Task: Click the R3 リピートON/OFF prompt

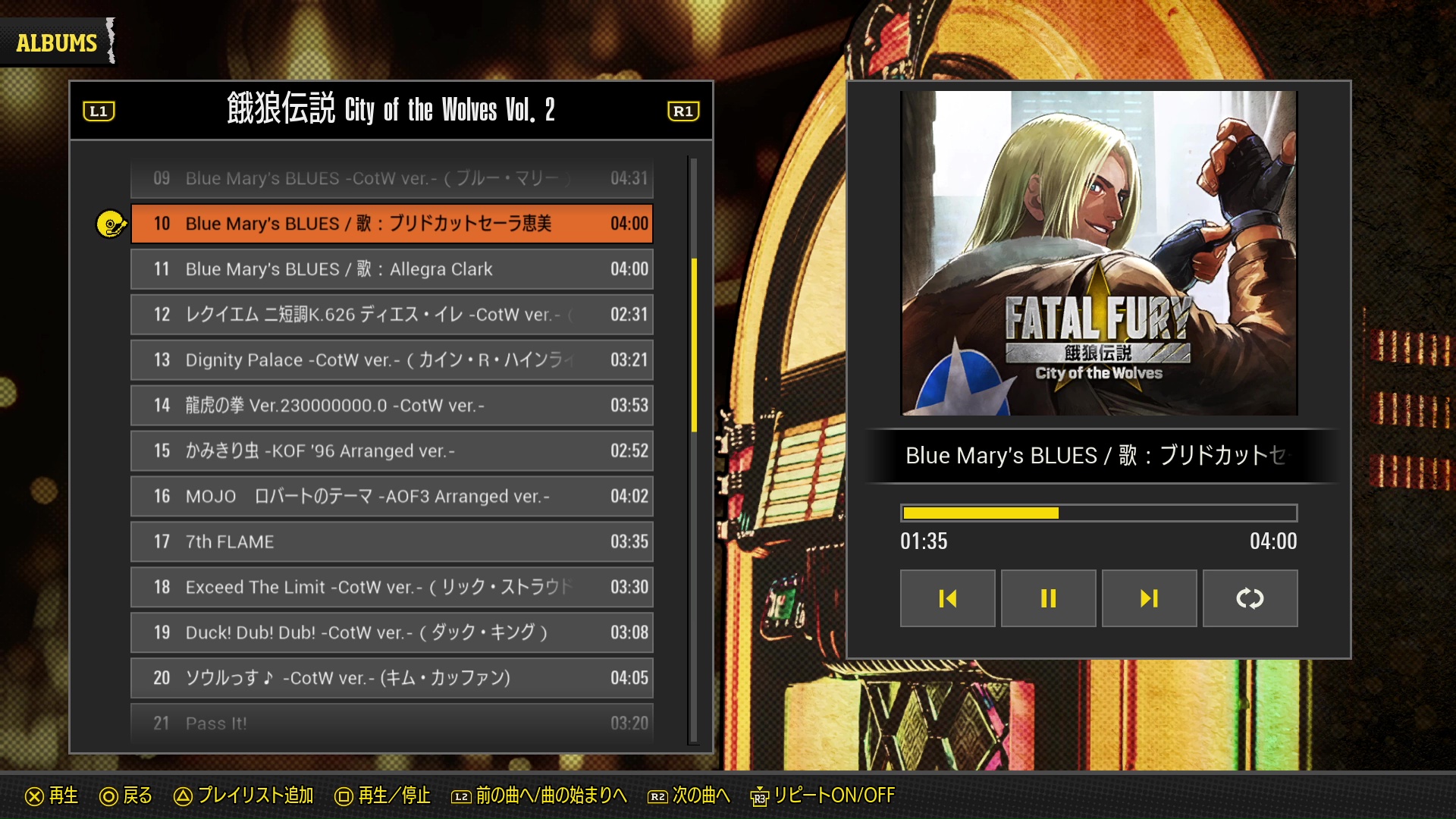Action: 823,795
